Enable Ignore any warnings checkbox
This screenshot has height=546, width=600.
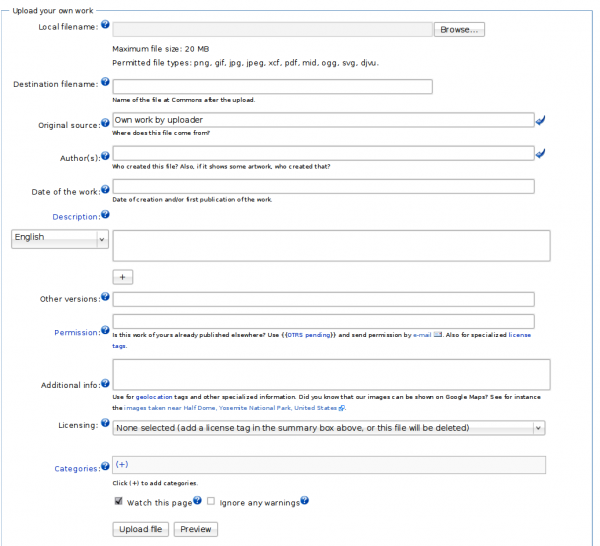click(211, 501)
